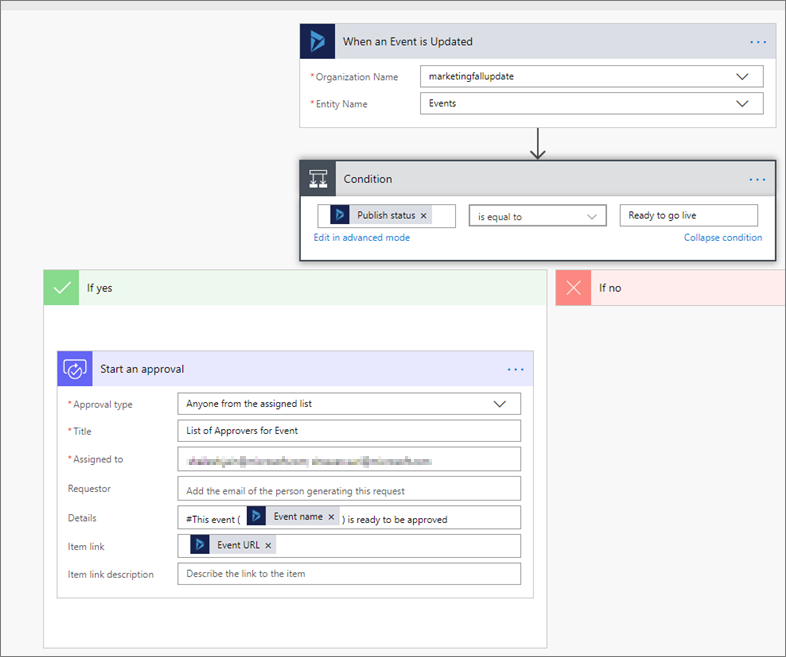786x657 pixels.
Task: Click Edit in advanced mode link
Action: (362, 238)
